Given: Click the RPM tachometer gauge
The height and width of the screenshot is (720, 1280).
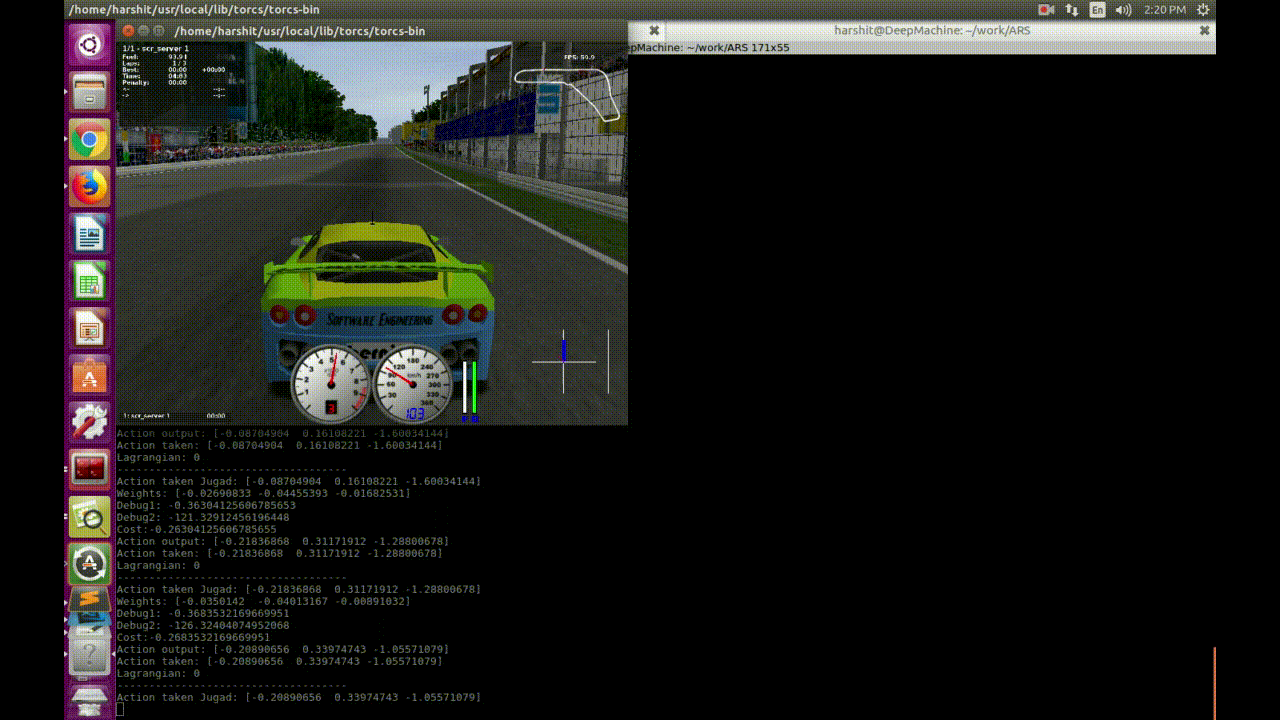Looking at the screenshot, I should pyautogui.click(x=331, y=383).
